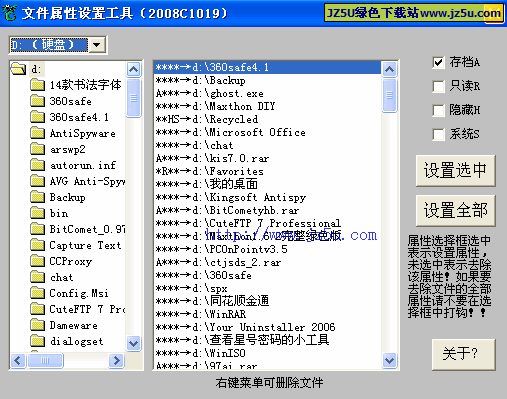This screenshot has width=507, height=399.
Task: Select d:\WinRAR in file list
Action: point(267,314)
